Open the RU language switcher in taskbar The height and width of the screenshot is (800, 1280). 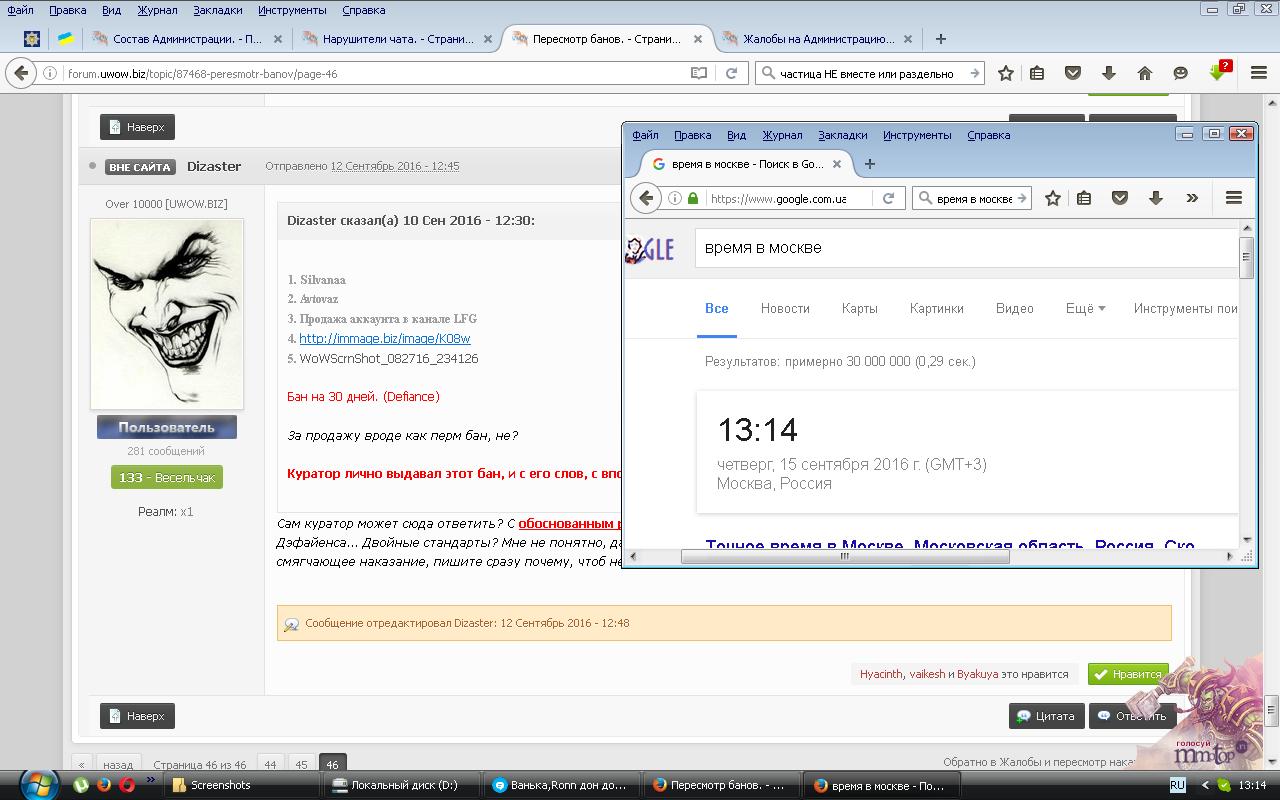pos(1178,785)
